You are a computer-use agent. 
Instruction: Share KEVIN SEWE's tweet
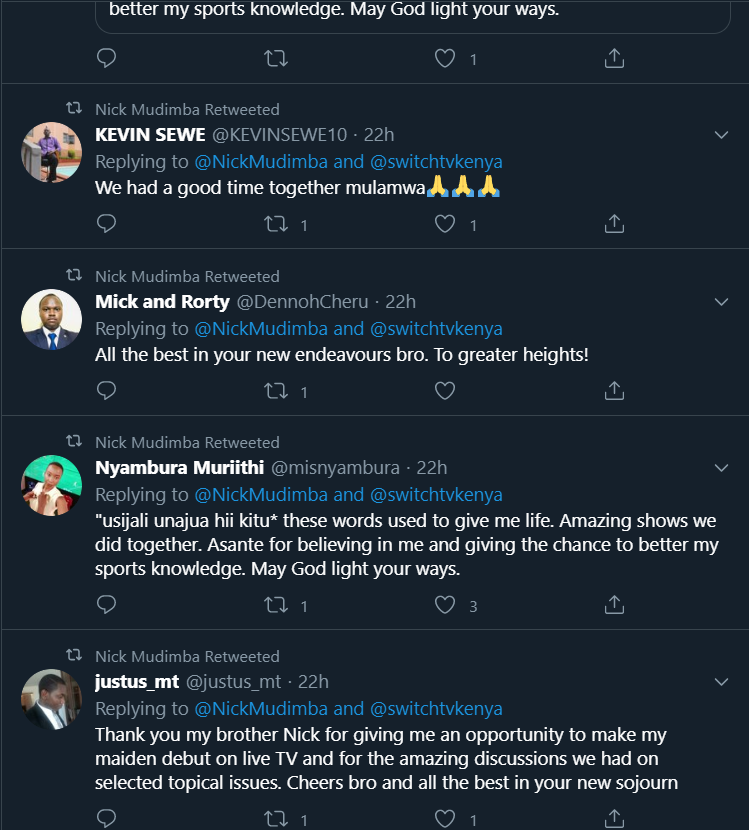tap(615, 224)
